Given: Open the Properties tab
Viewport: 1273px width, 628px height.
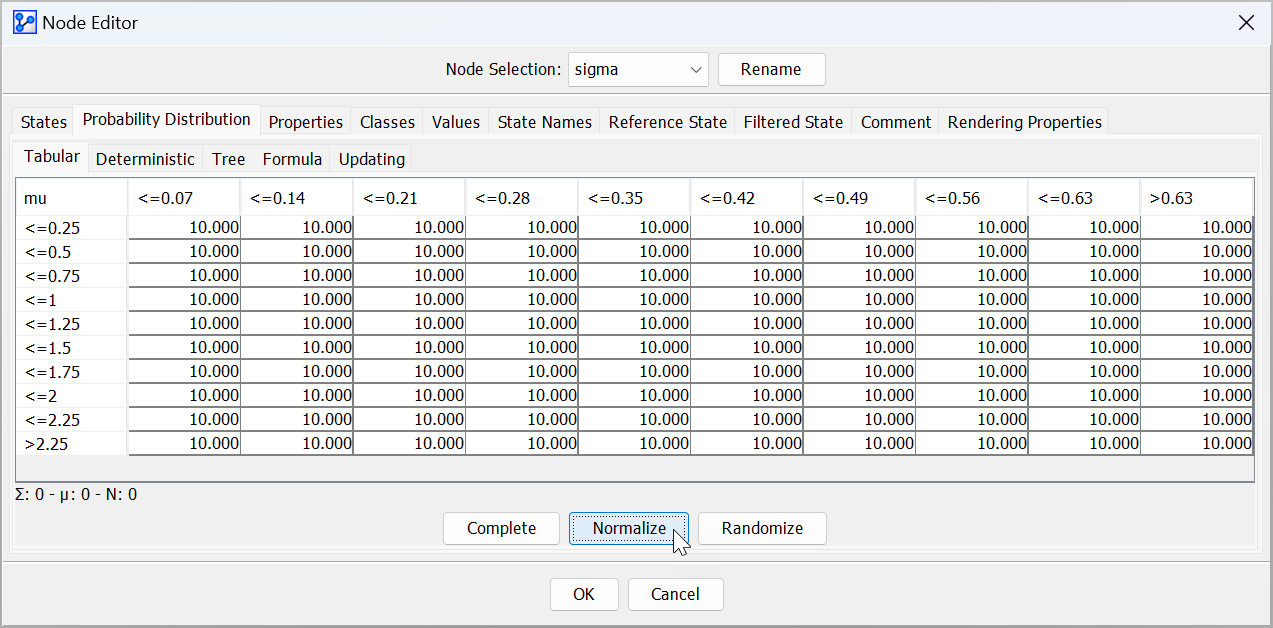Looking at the screenshot, I should [306, 122].
